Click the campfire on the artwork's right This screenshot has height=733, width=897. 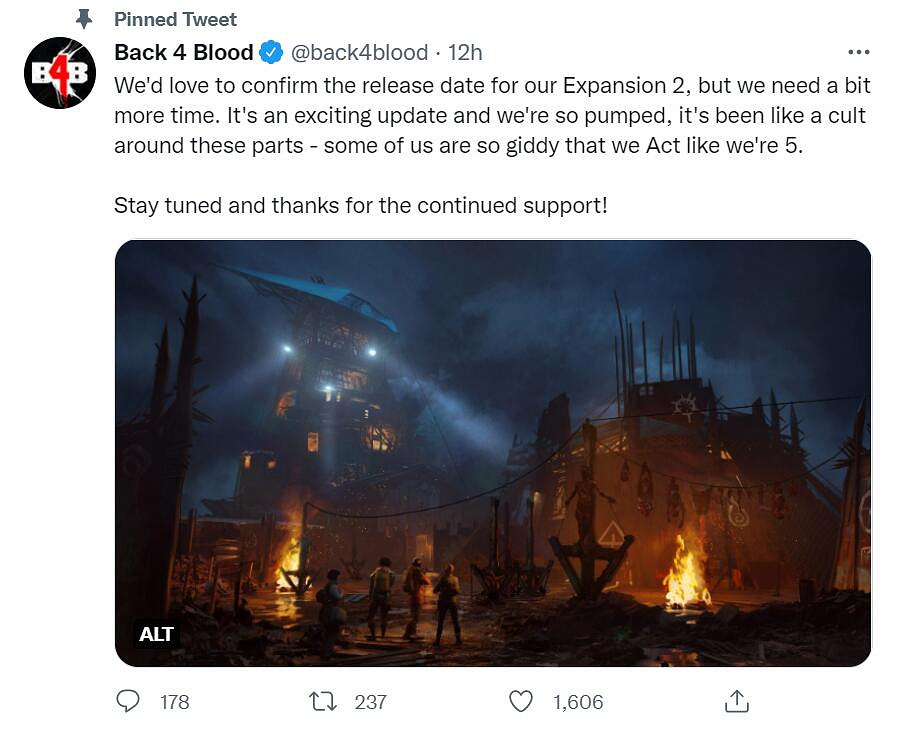point(686,573)
